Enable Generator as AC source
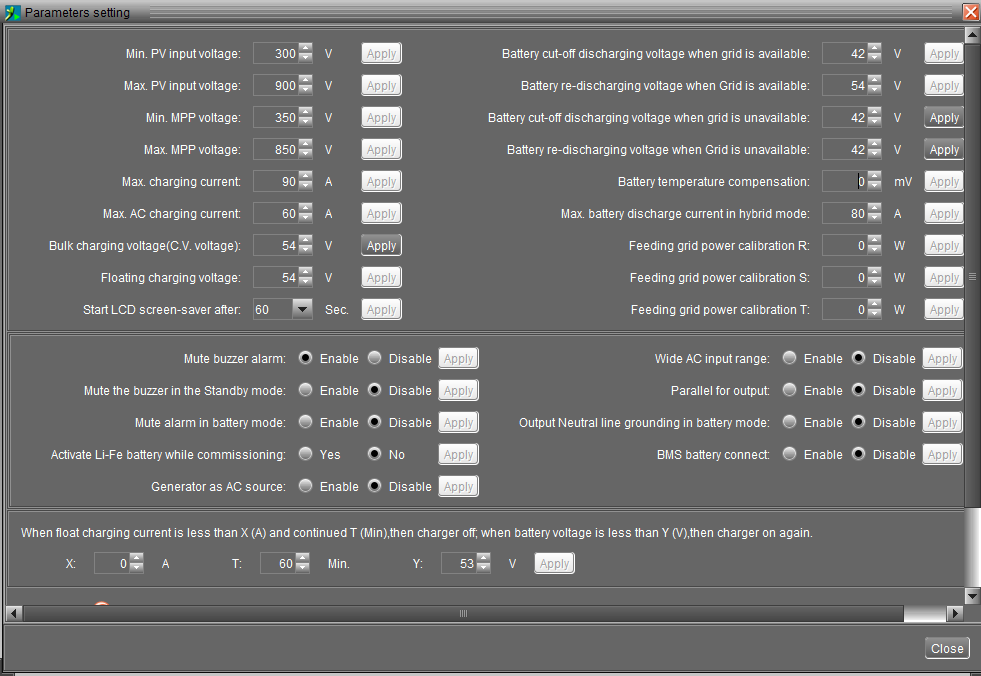This screenshot has width=981, height=676. [305, 486]
